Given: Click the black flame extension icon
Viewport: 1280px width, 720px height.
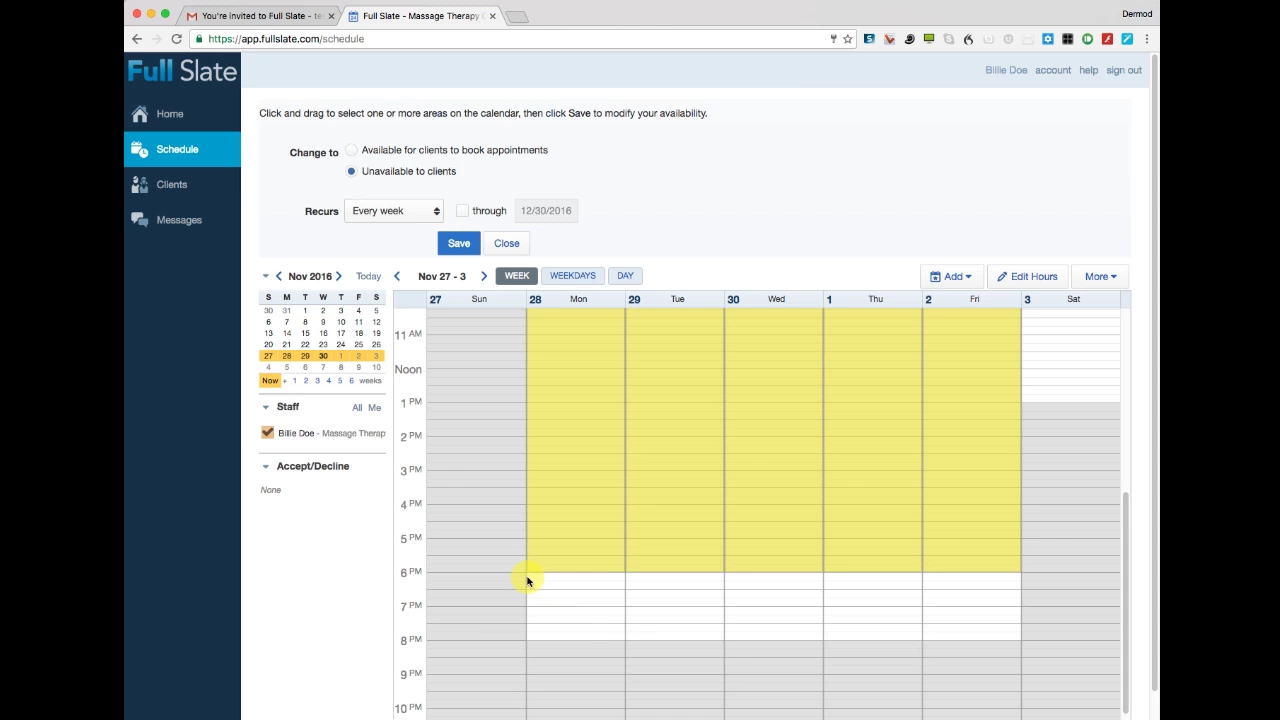Looking at the screenshot, I should click(968, 39).
